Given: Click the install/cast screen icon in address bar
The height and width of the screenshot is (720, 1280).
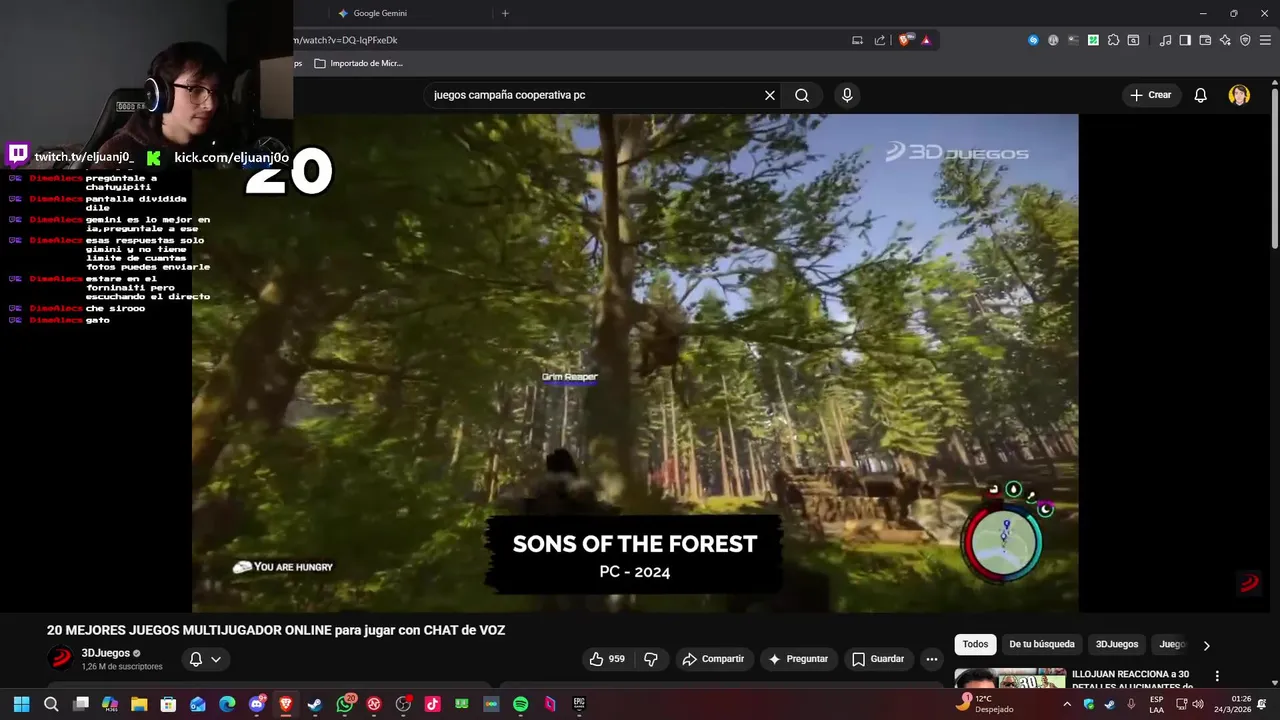Looking at the screenshot, I should click(857, 40).
